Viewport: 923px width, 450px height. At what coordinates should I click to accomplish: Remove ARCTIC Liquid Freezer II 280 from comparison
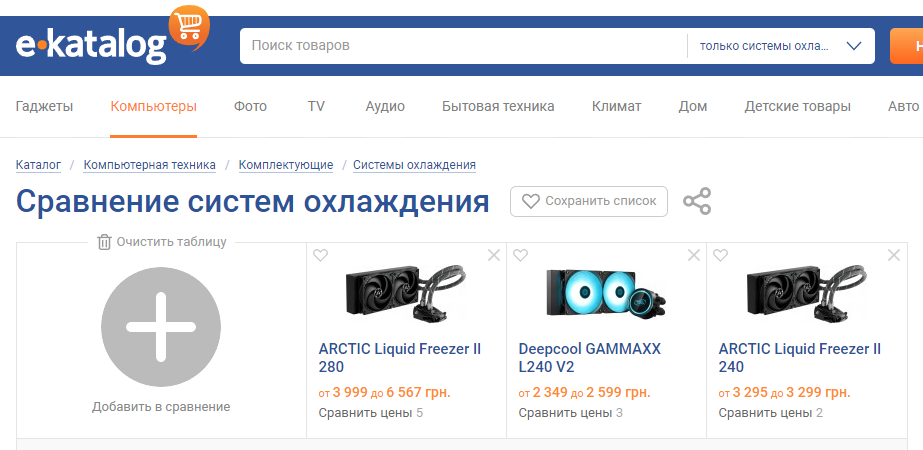(x=494, y=255)
